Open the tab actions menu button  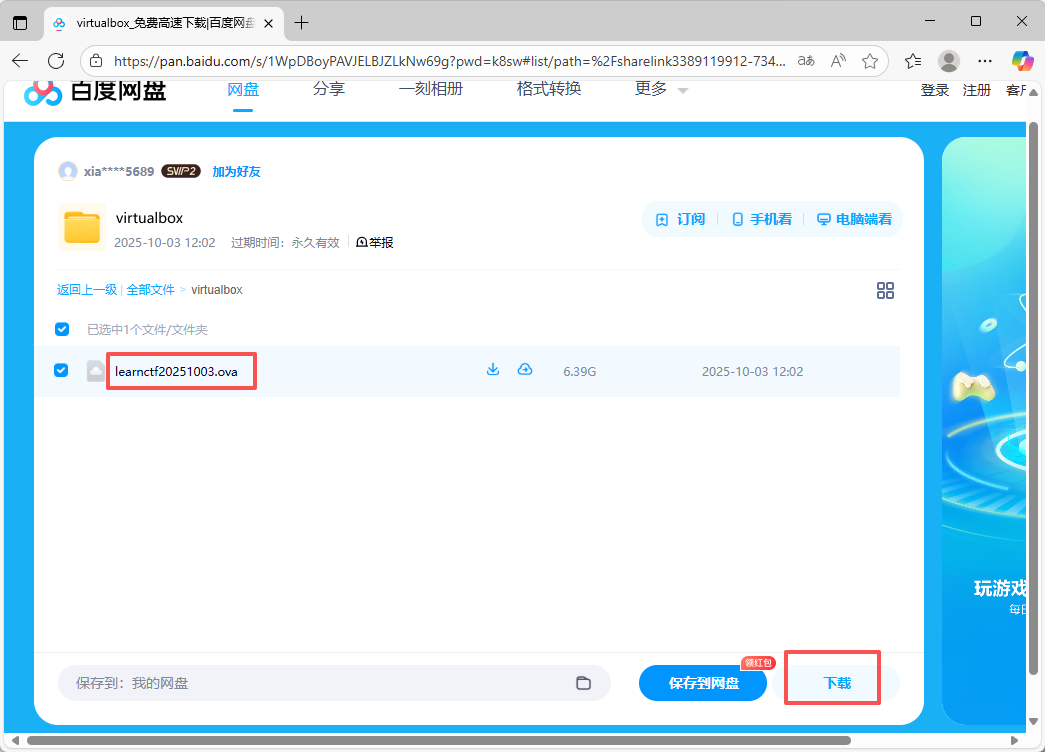point(20,22)
